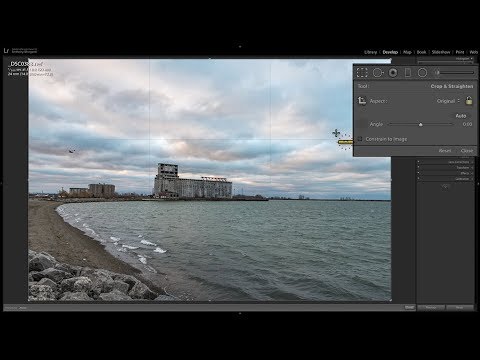Hide the top module panel via arrow
The image size is (480, 360).
click(x=240, y=47)
